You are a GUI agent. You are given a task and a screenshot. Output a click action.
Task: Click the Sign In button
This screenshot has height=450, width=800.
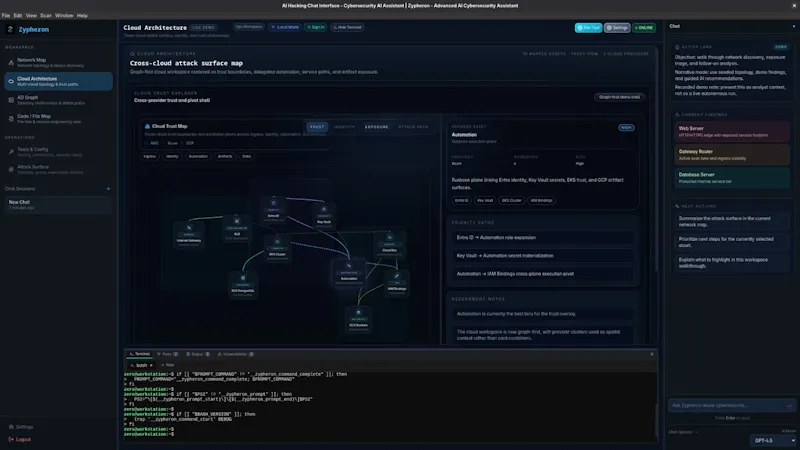click(x=315, y=27)
